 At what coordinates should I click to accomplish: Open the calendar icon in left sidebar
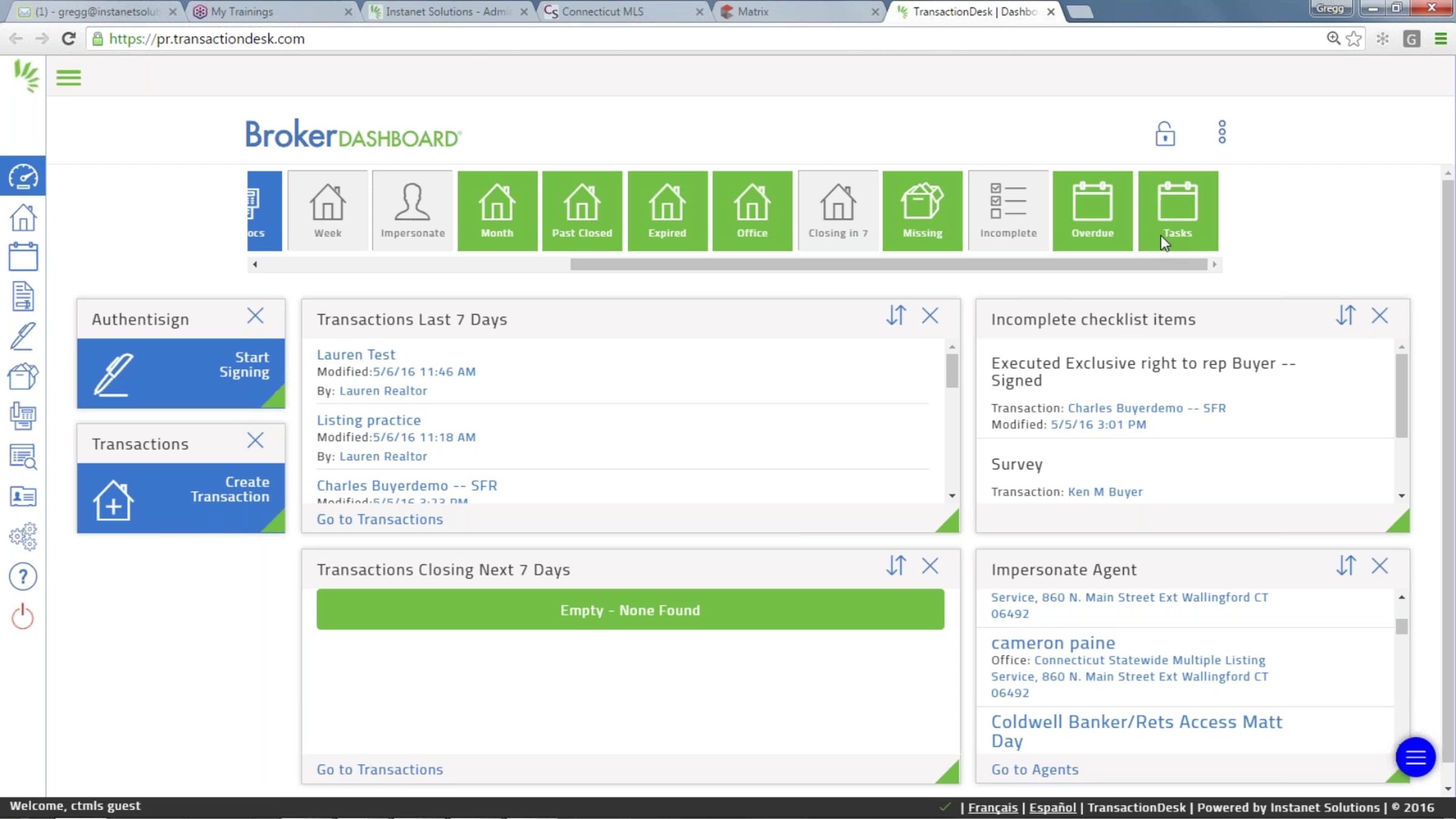click(x=23, y=257)
